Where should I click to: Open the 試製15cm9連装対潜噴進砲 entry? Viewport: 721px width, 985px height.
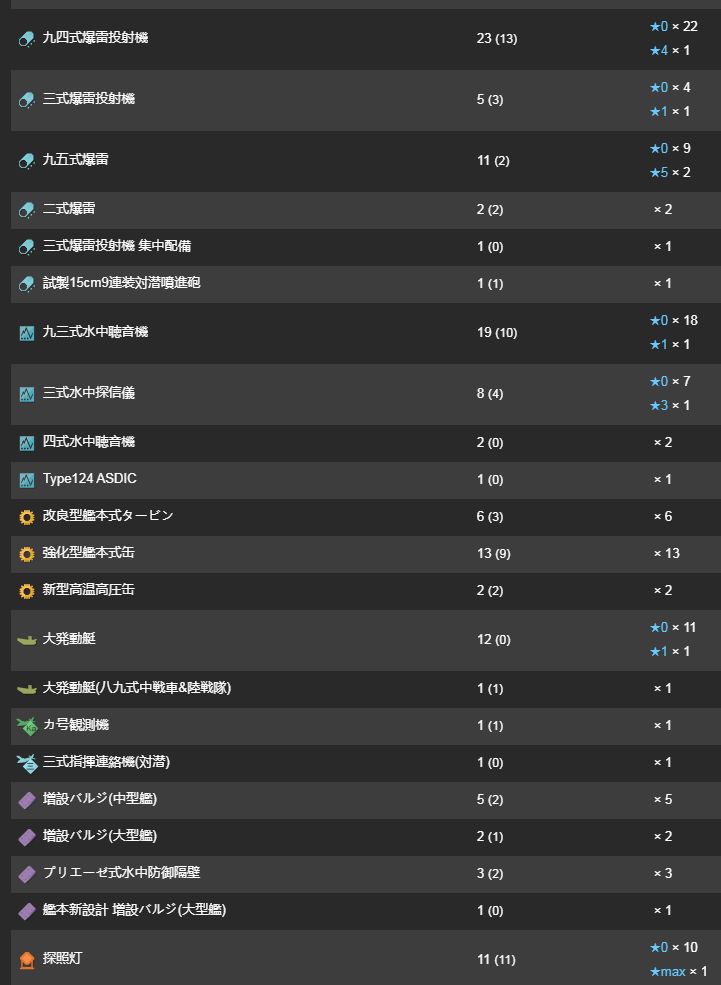(x=121, y=283)
